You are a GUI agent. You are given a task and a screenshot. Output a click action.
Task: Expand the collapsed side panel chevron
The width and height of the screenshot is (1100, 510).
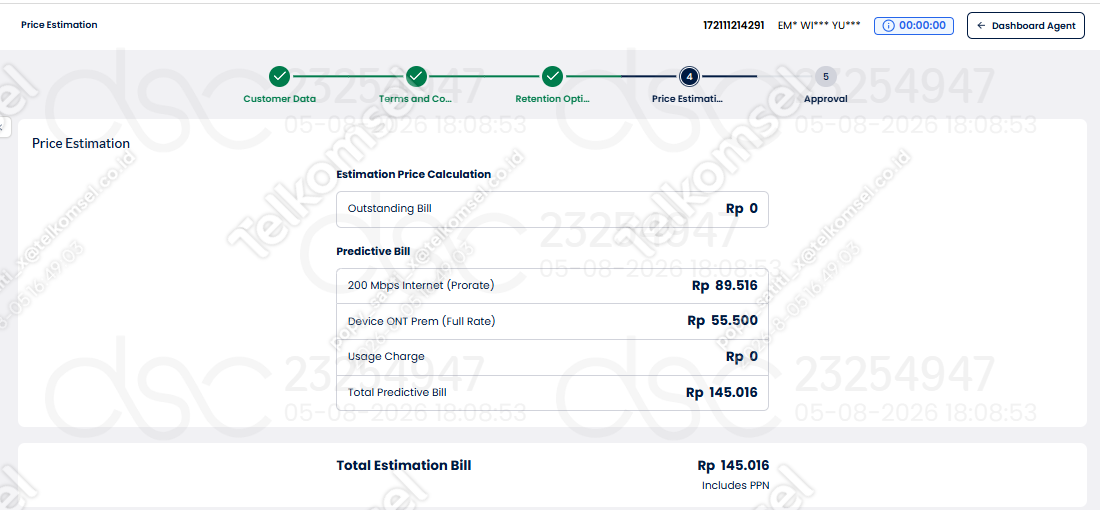pos(2,127)
